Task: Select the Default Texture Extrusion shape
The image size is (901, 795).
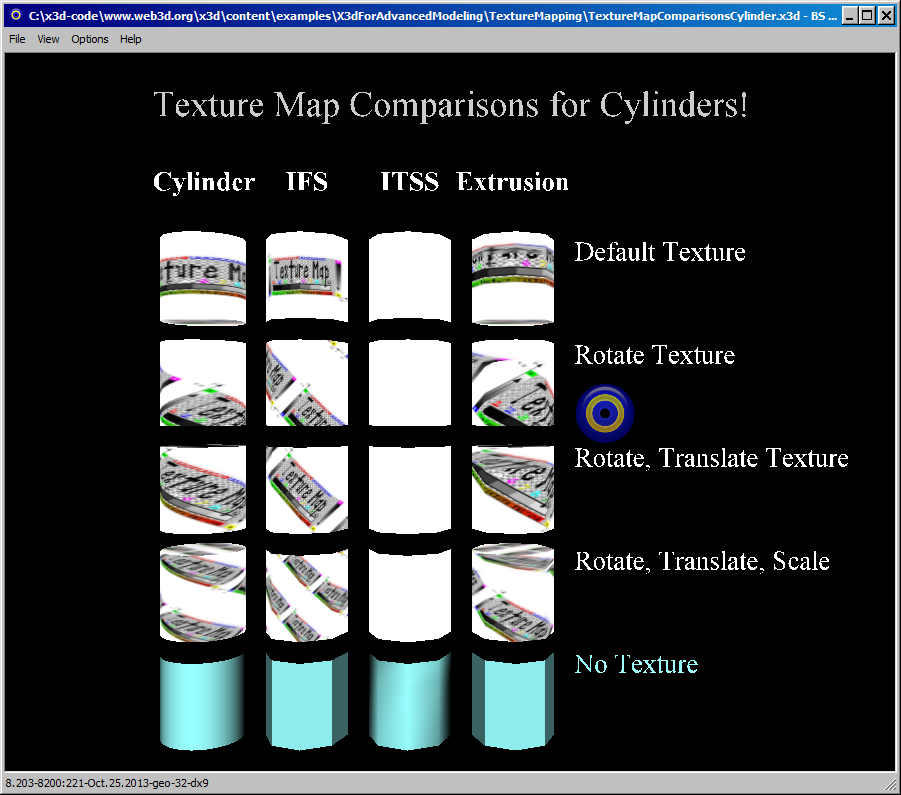Action: [512, 277]
